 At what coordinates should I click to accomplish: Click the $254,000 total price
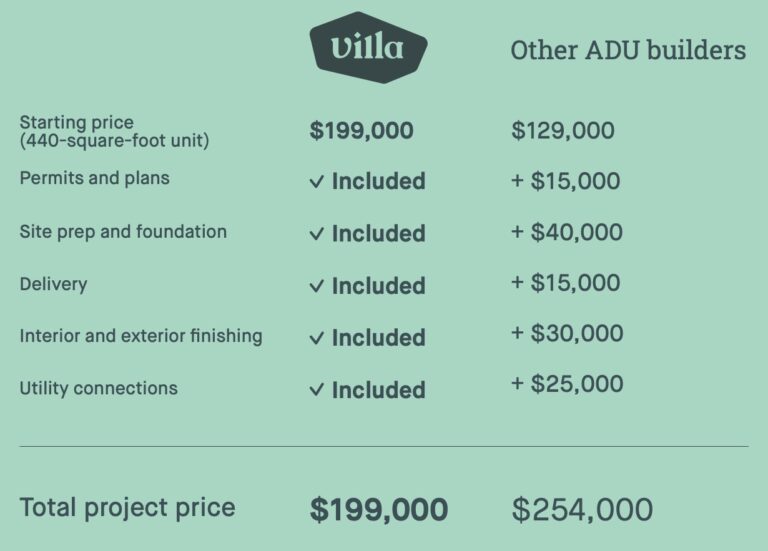[x=582, y=509]
